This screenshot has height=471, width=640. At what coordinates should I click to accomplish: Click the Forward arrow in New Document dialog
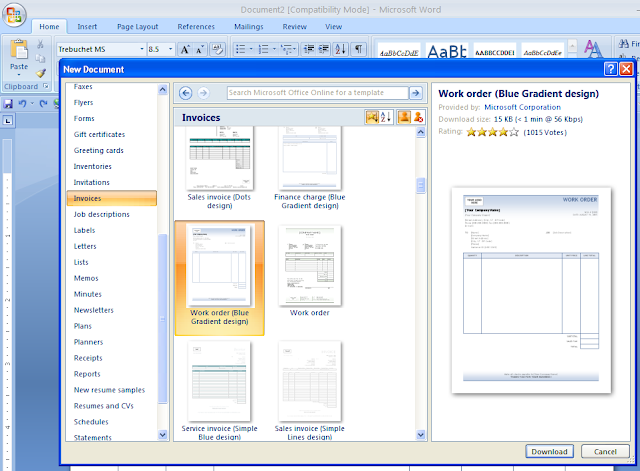click(203, 93)
